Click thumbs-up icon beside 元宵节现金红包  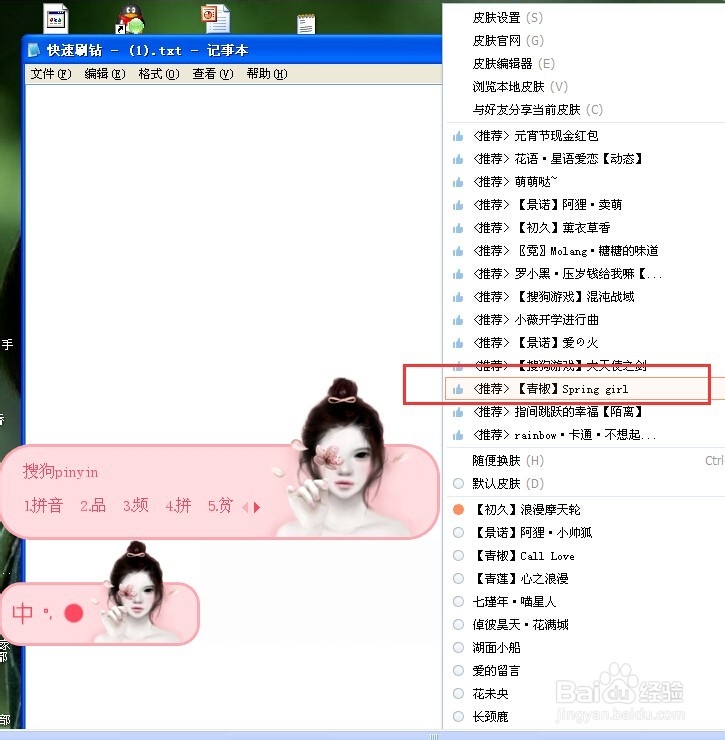(x=458, y=136)
